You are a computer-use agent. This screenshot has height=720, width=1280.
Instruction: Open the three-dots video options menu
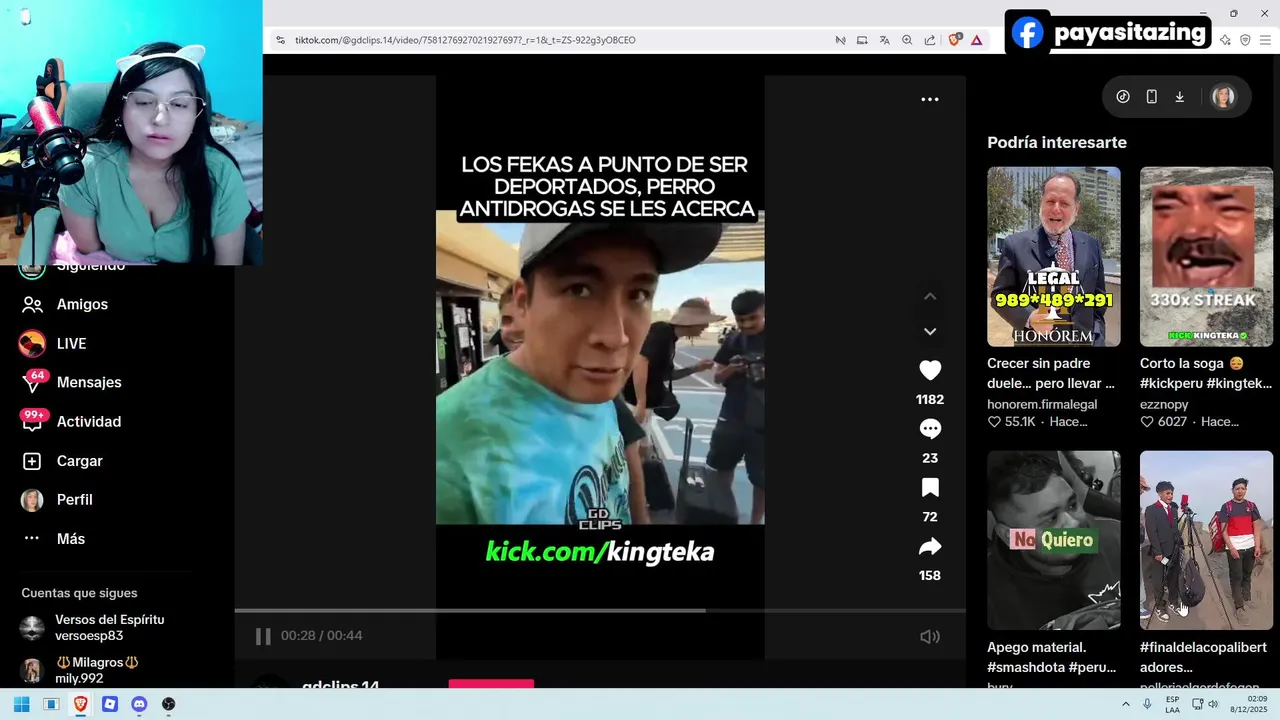[930, 99]
